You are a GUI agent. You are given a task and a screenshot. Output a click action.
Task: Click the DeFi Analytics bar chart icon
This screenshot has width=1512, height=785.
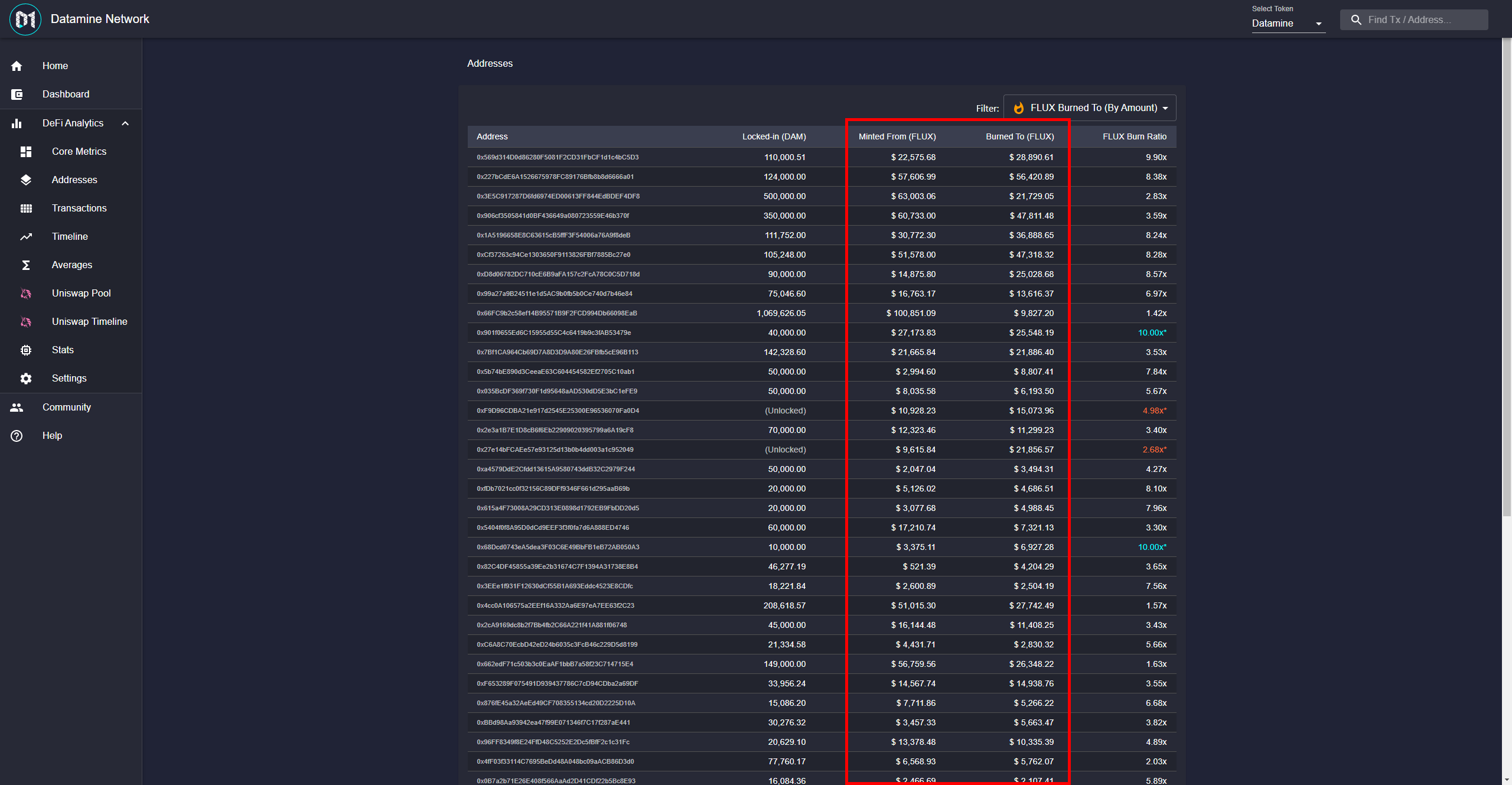pos(17,123)
